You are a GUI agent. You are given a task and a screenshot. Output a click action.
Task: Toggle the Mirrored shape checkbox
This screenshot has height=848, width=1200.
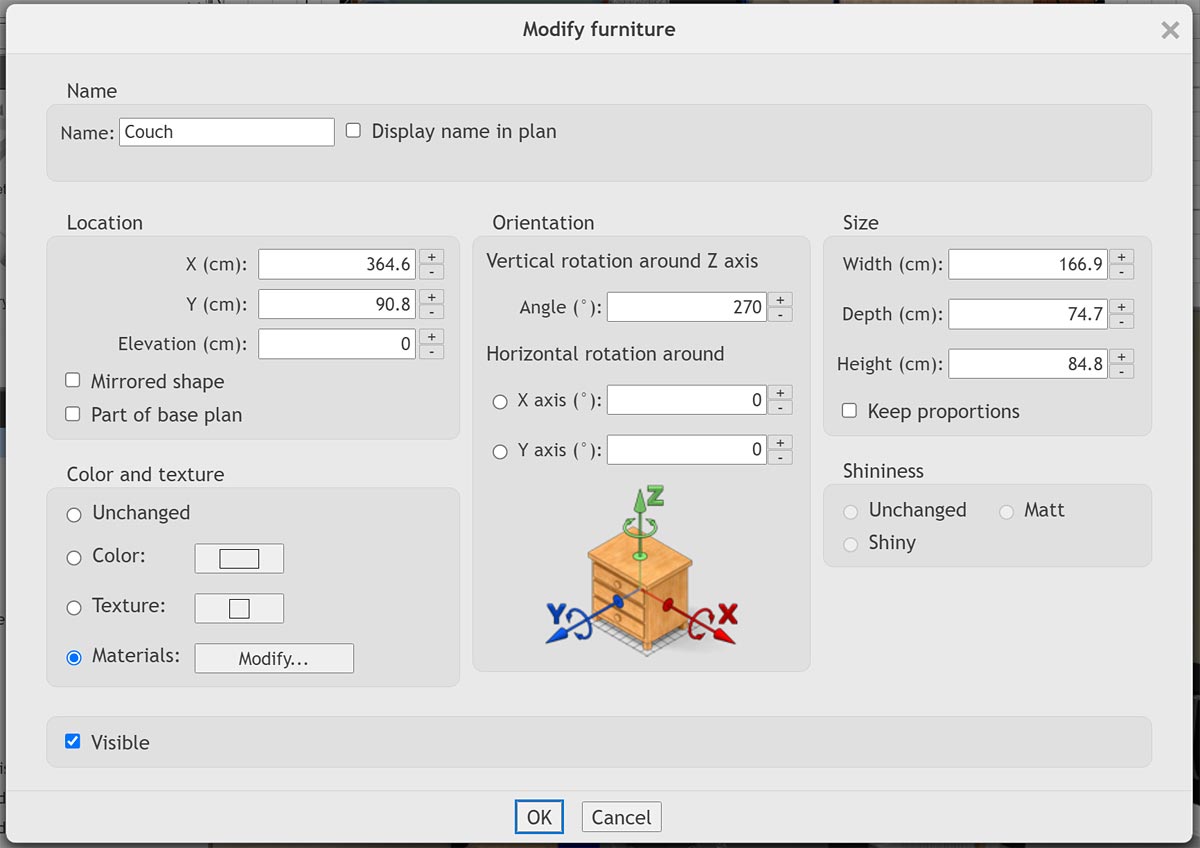(x=73, y=381)
